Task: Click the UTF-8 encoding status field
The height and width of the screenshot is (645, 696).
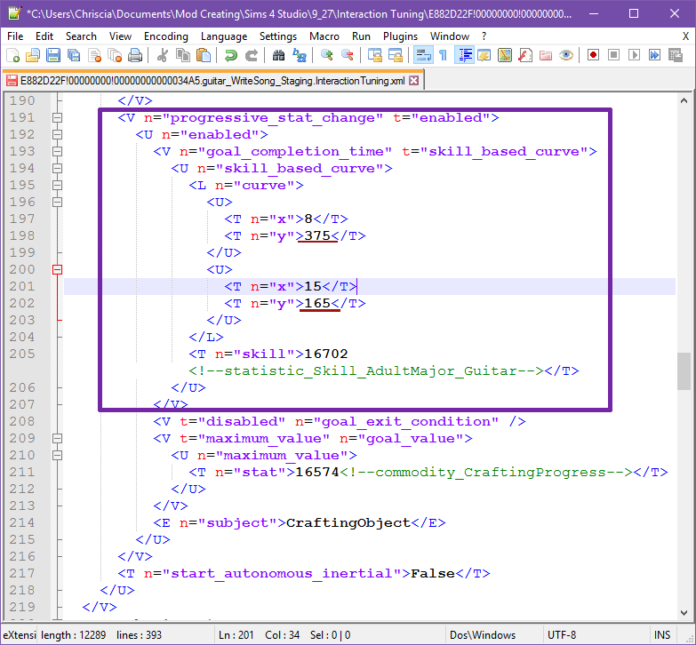Action: pos(561,635)
